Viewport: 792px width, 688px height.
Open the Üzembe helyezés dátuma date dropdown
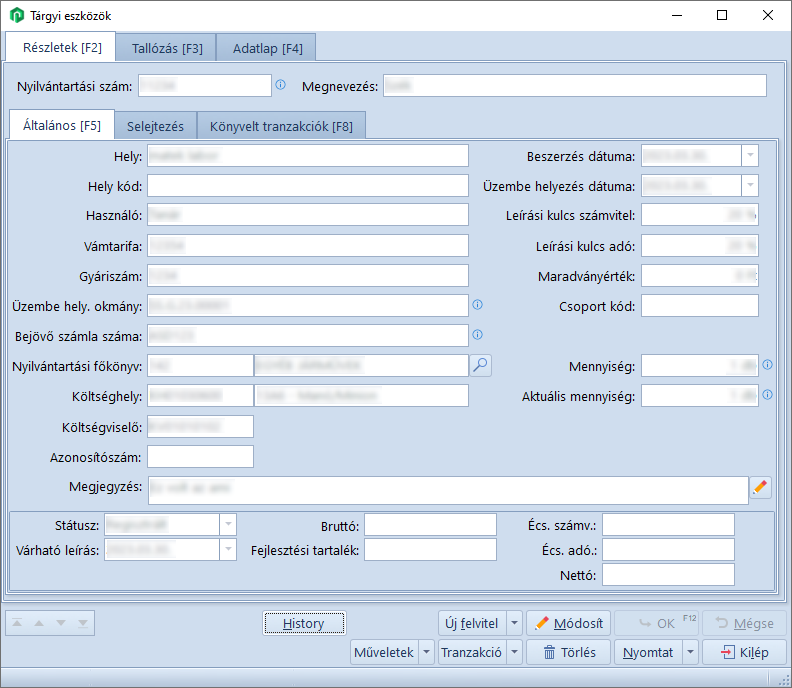pyautogui.click(x=749, y=186)
